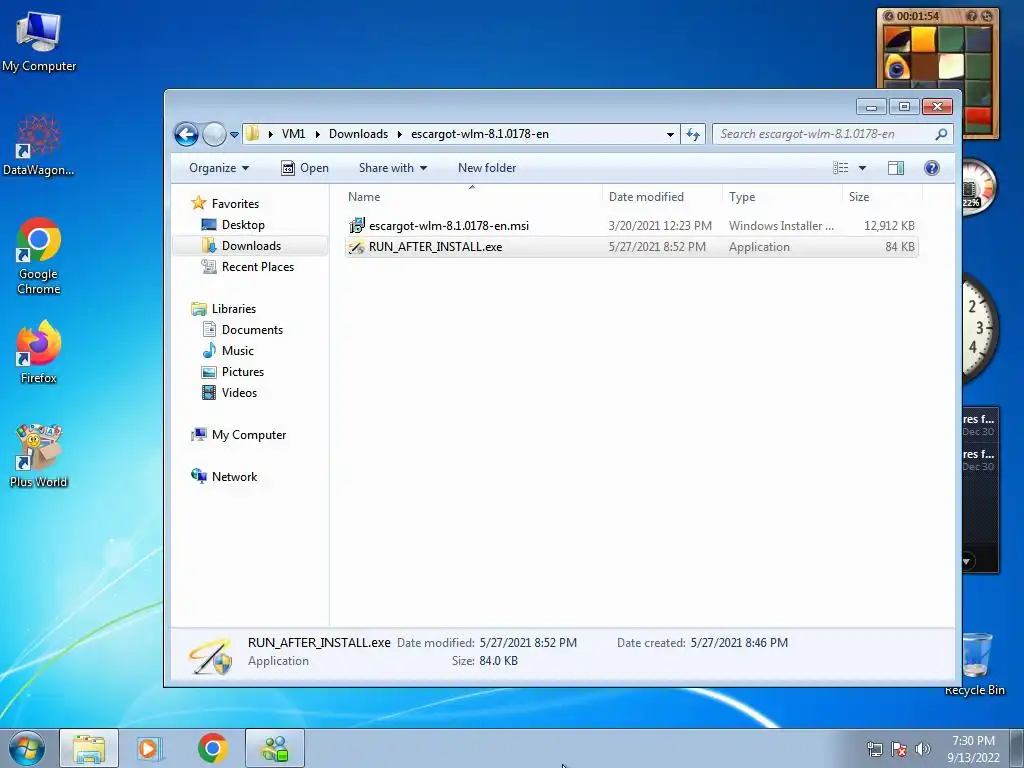This screenshot has width=1024, height=768.
Task: Click the volume speaker tray icon
Action: (x=923, y=749)
